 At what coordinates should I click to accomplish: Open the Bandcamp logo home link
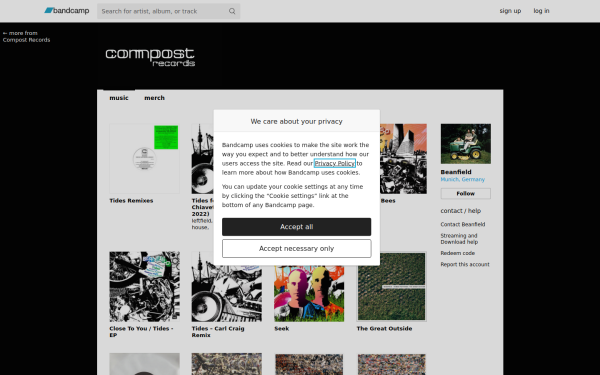click(67, 11)
